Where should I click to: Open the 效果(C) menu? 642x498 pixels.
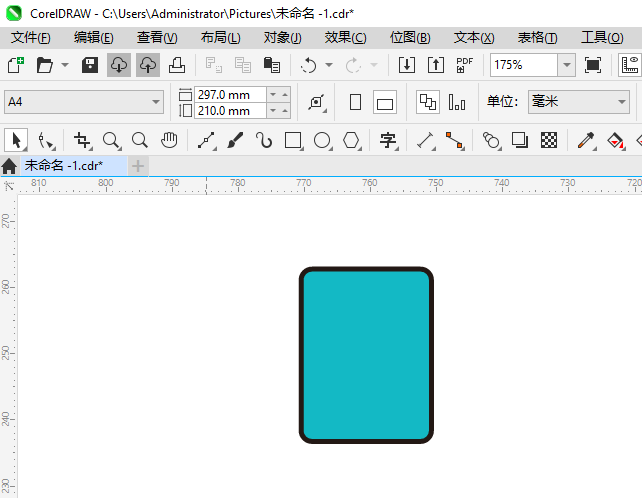(x=345, y=37)
